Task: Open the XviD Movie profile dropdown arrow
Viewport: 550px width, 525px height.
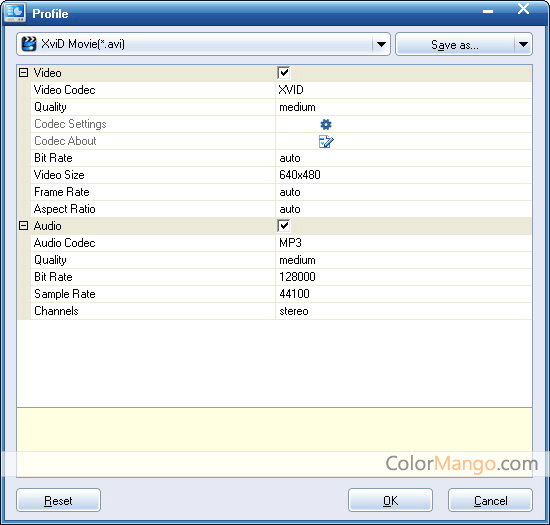Action: 381,44
